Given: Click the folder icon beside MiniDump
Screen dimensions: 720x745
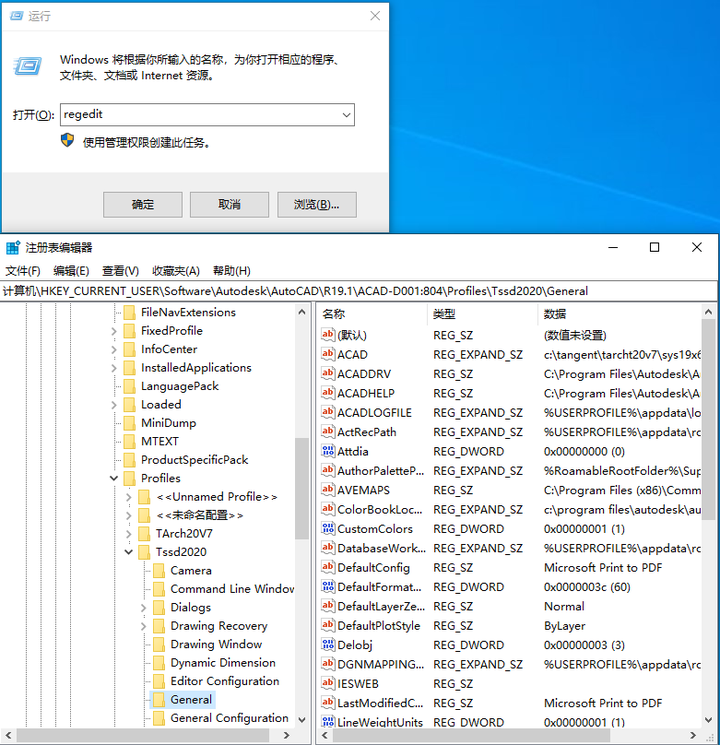Looking at the screenshot, I should click(129, 423).
